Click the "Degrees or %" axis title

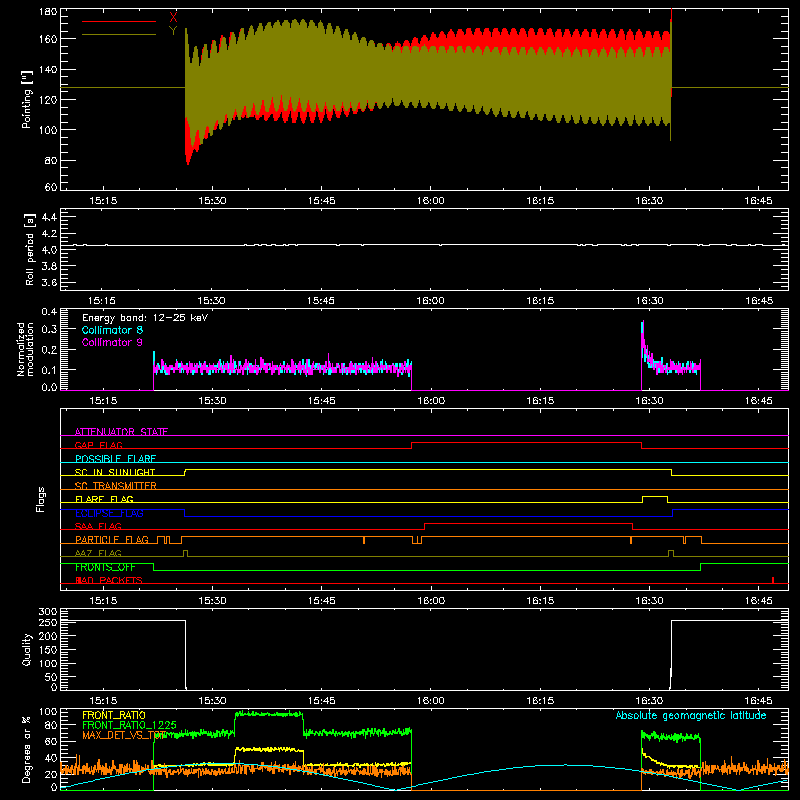click(27, 750)
